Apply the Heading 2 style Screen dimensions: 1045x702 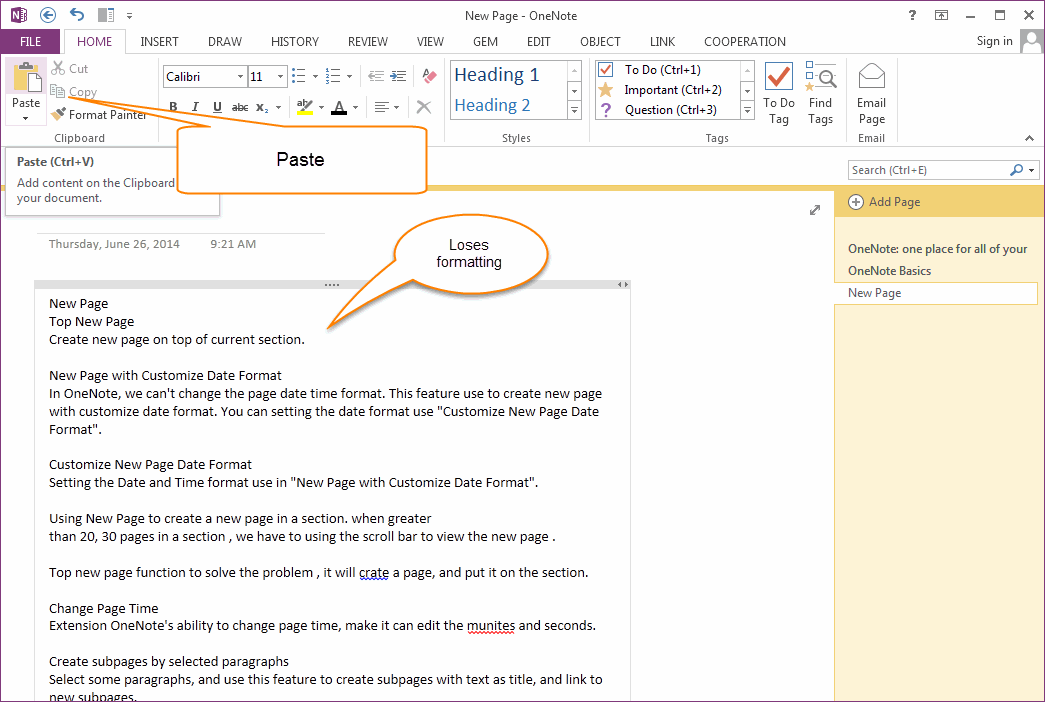click(x=492, y=105)
